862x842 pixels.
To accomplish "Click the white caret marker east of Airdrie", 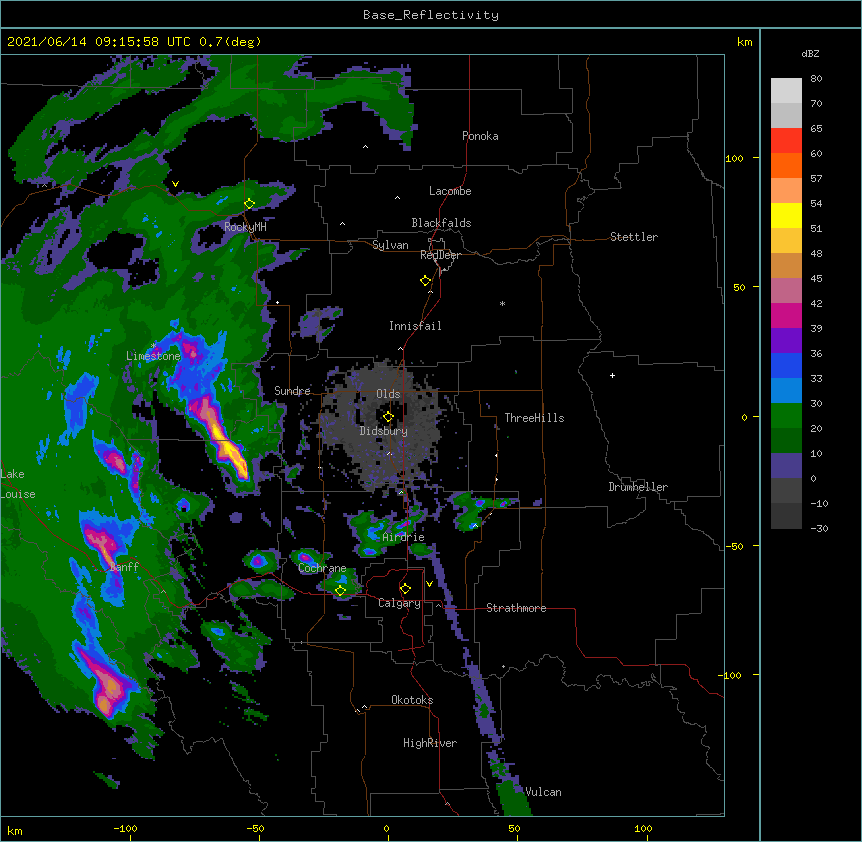I will tap(476, 525).
